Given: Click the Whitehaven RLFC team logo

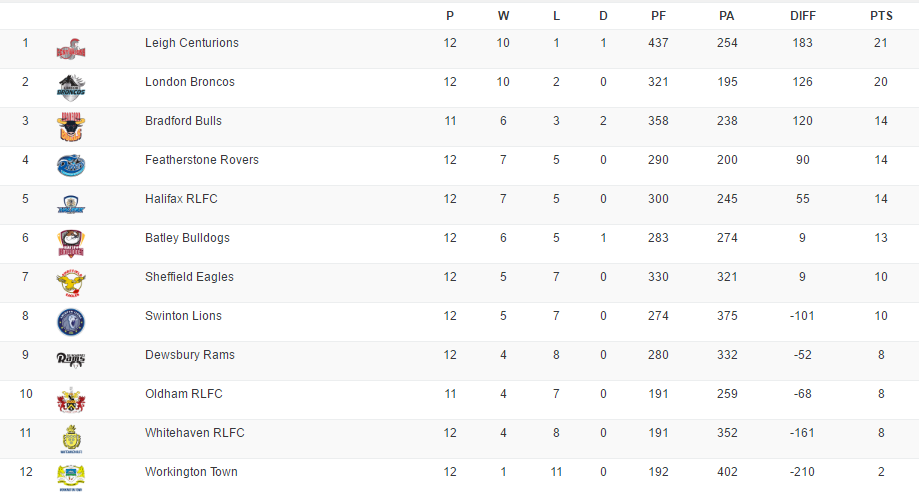Looking at the screenshot, I should click(x=71, y=439).
